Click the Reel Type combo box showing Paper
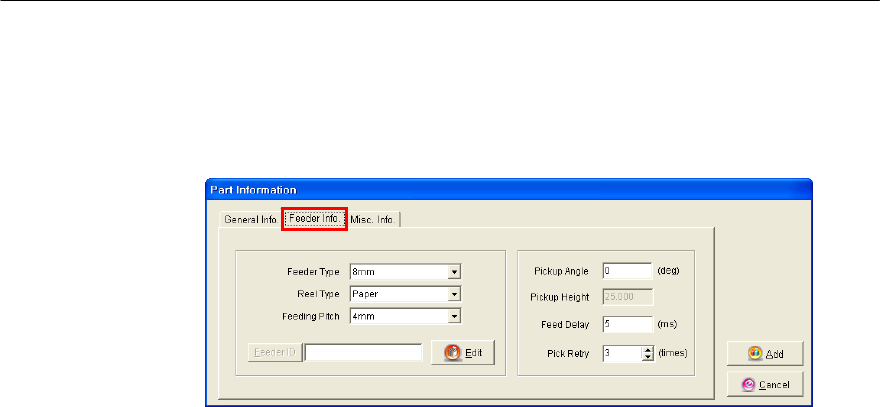This screenshot has height=407, width=880. coord(405,294)
